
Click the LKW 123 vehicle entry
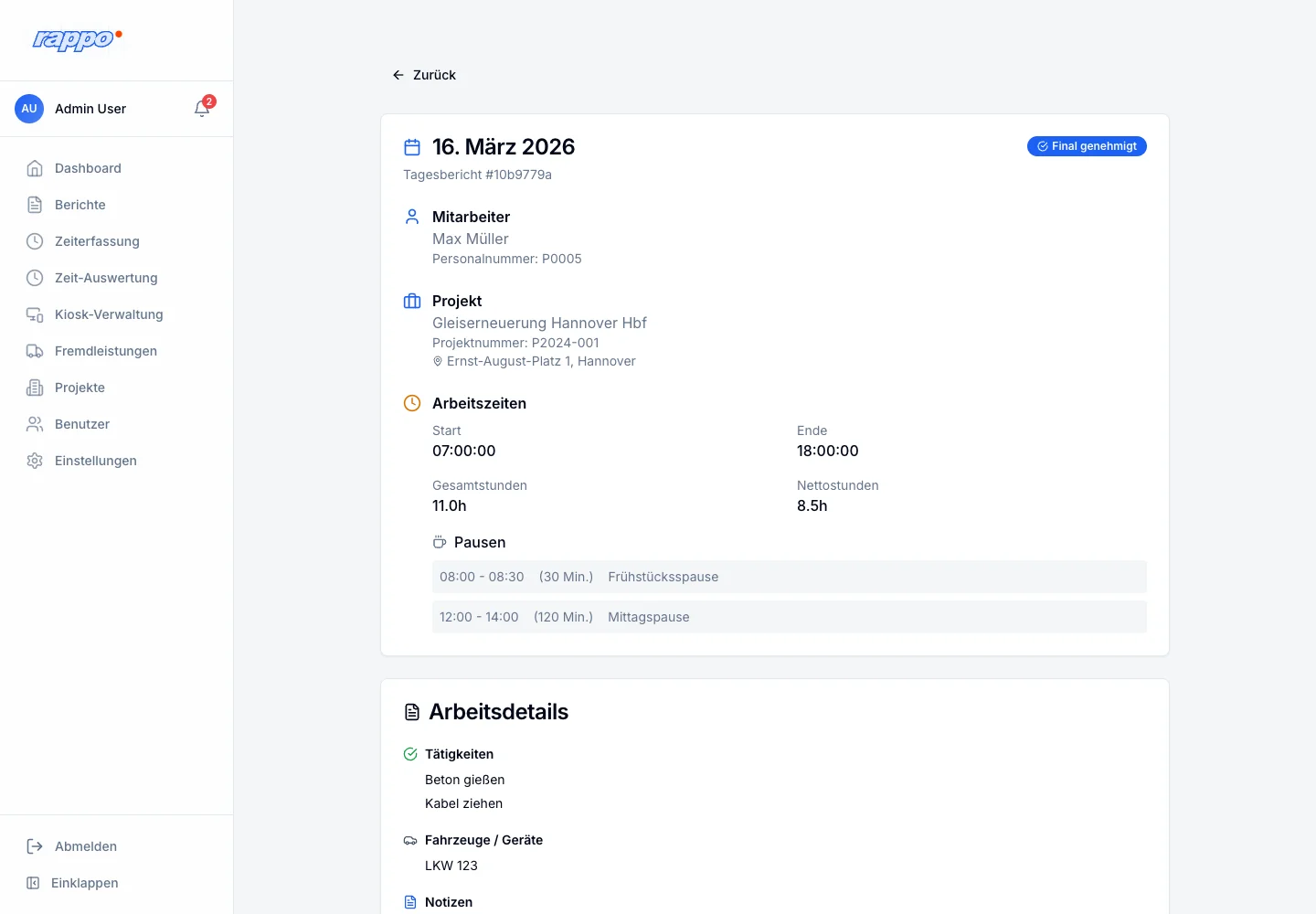451,866
